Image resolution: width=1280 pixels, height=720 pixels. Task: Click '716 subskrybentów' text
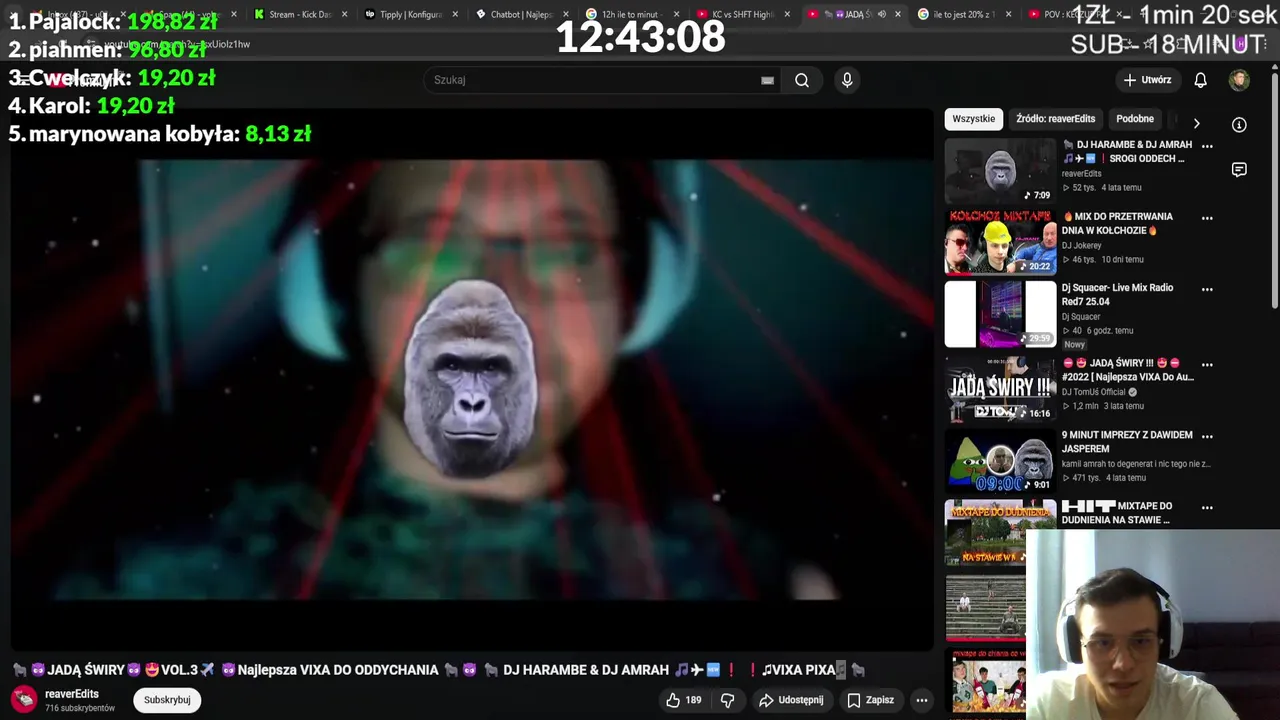click(80, 708)
